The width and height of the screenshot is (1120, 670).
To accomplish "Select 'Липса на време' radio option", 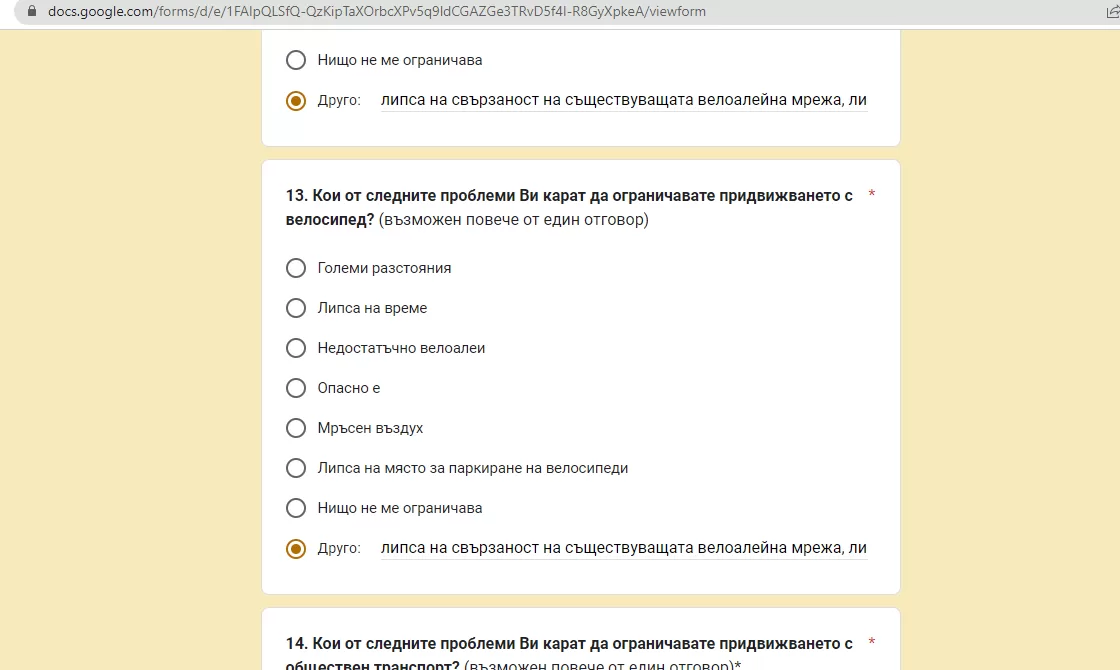I will point(296,308).
